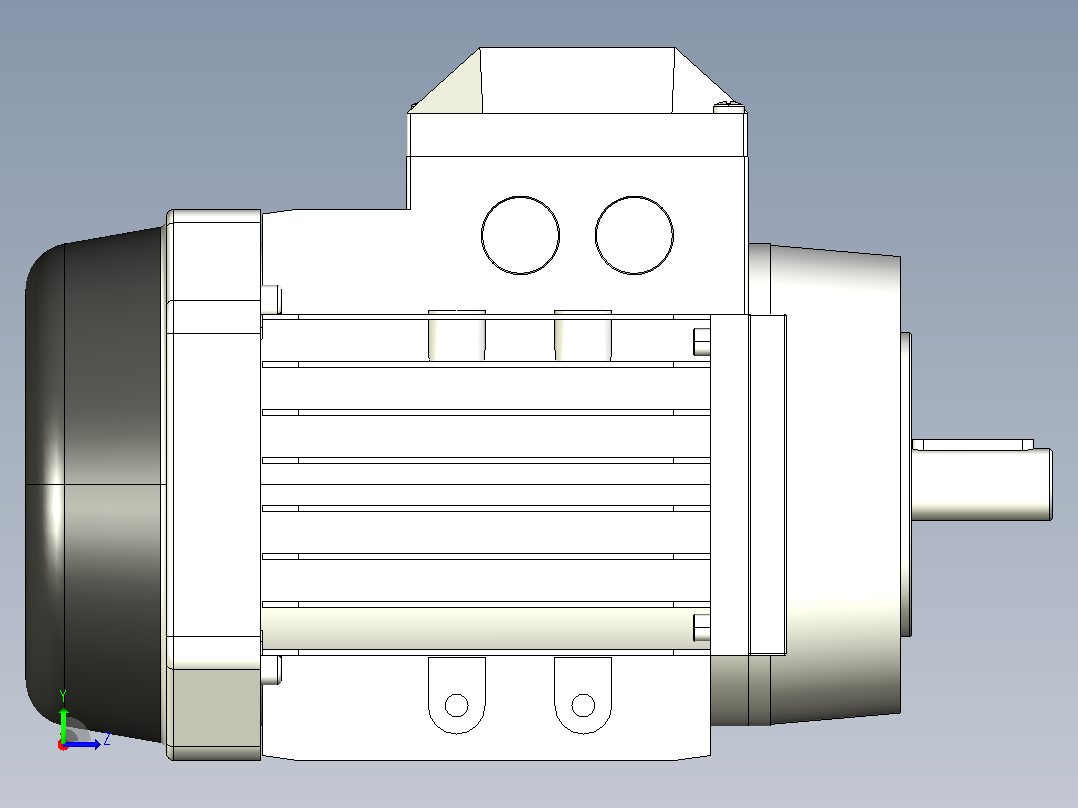Viewport: 1078px width, 808px height.
Task: Pick the right circular cable entry on terminal box
Action: point(634,235)
